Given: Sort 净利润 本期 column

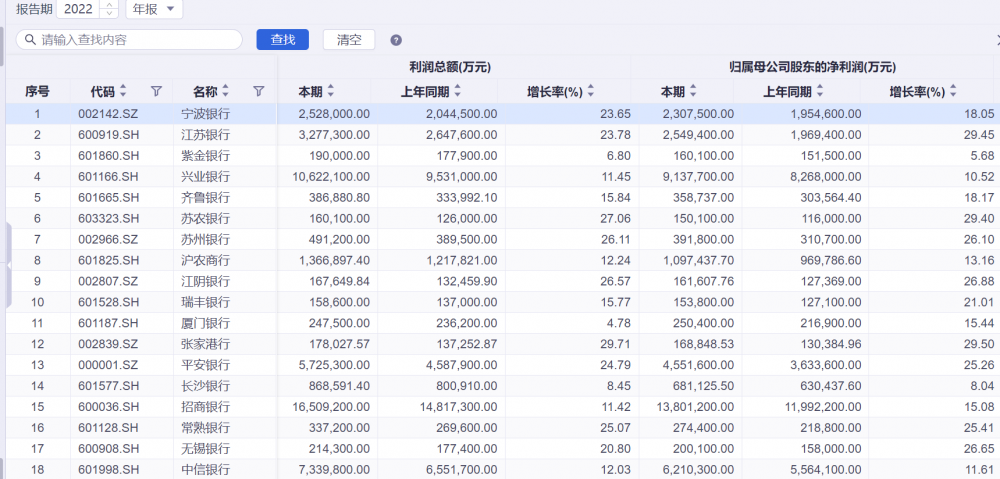Looking at the screenshot, I should [693, 91].
